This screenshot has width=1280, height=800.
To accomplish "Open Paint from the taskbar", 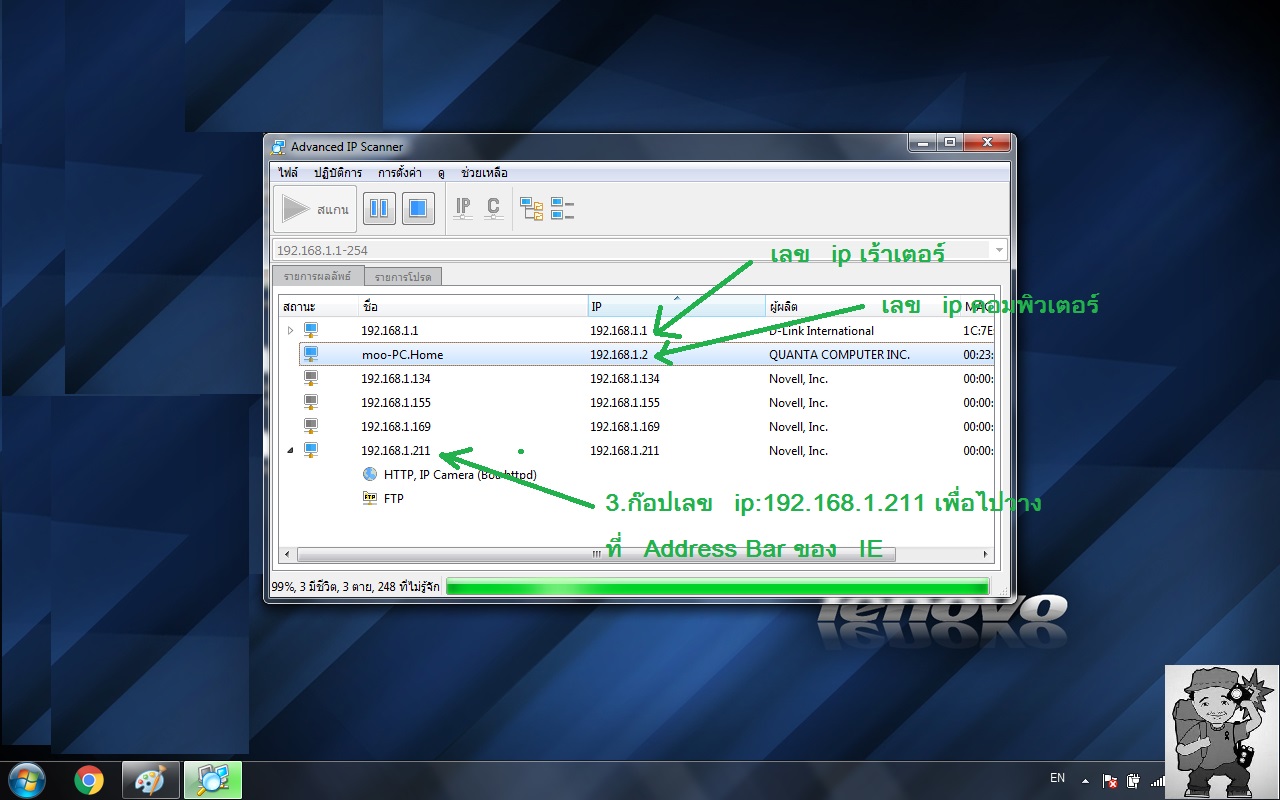I will coord(151,779).
